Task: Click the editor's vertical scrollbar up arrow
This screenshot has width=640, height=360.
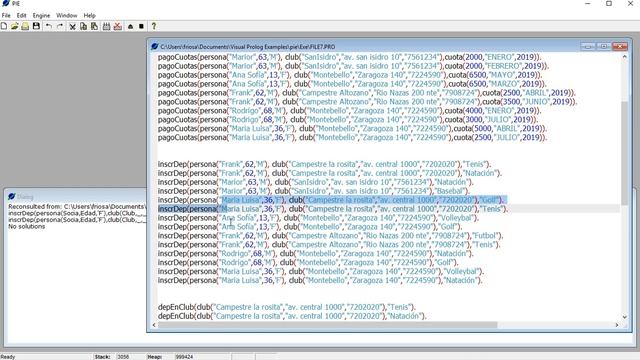Action: [624, 57]
